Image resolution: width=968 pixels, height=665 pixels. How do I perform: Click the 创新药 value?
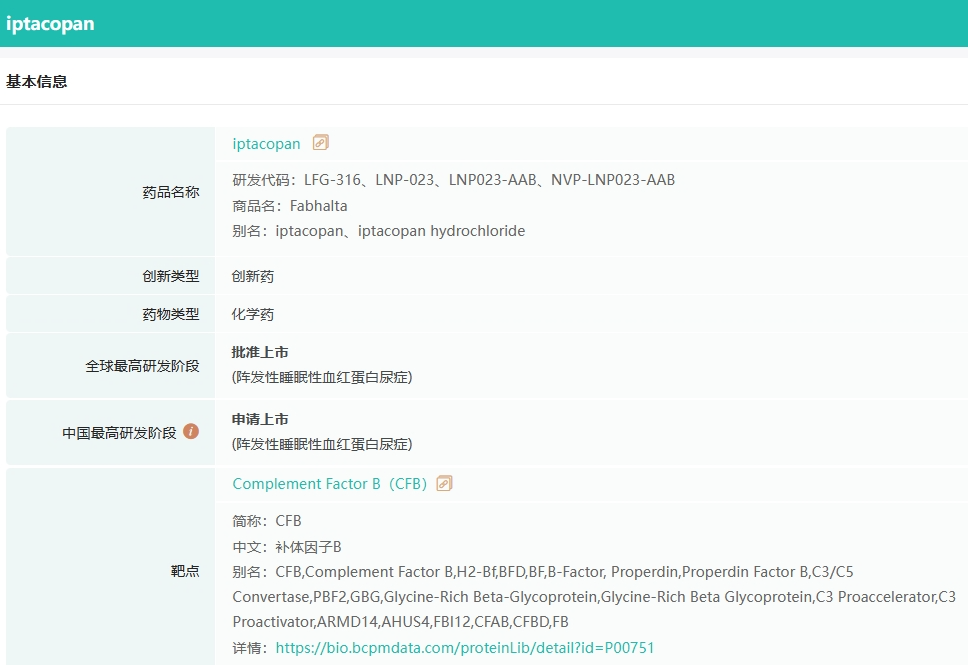252,276
